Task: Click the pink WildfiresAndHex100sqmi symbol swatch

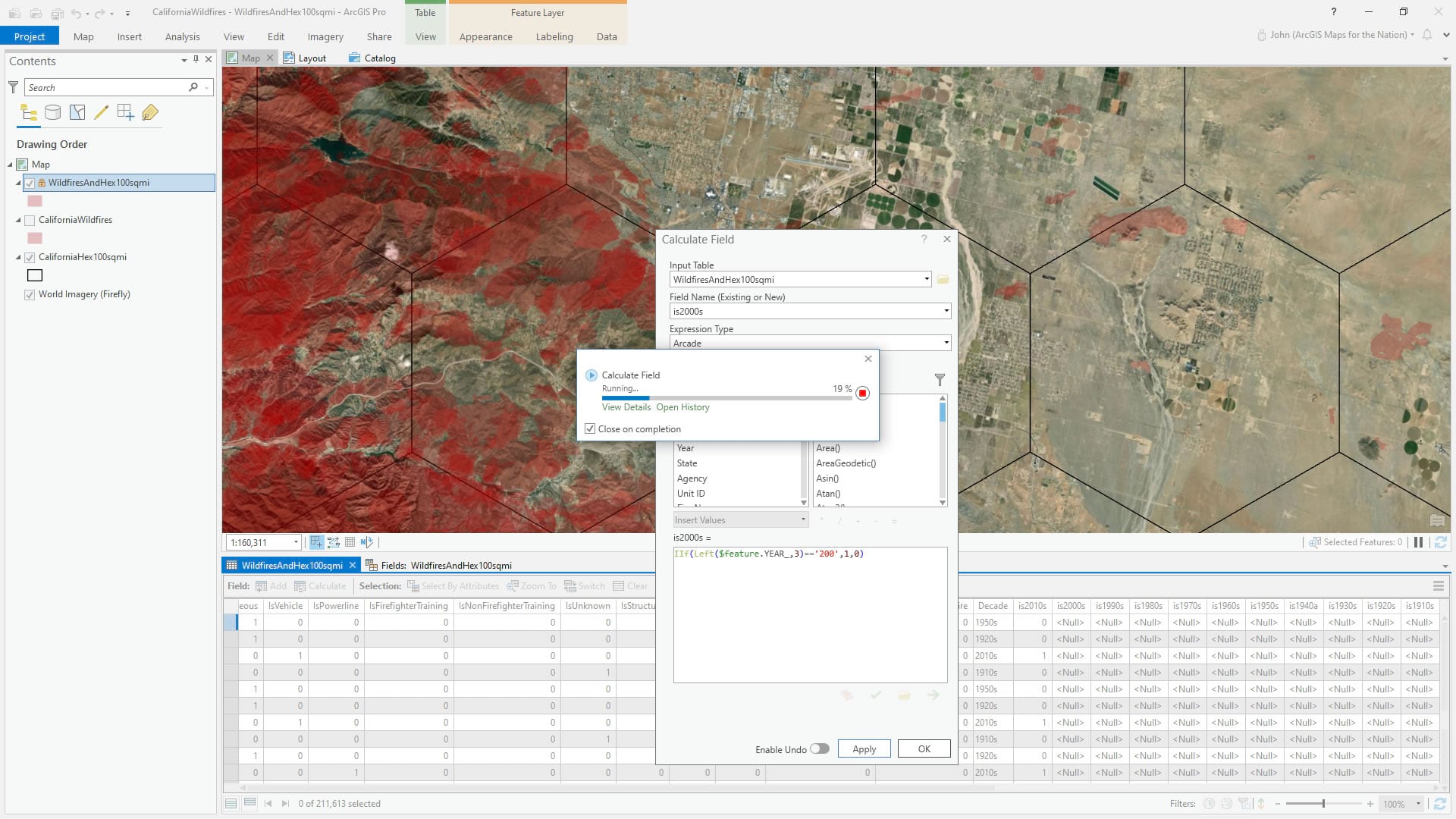Action: tap(35, 201)
